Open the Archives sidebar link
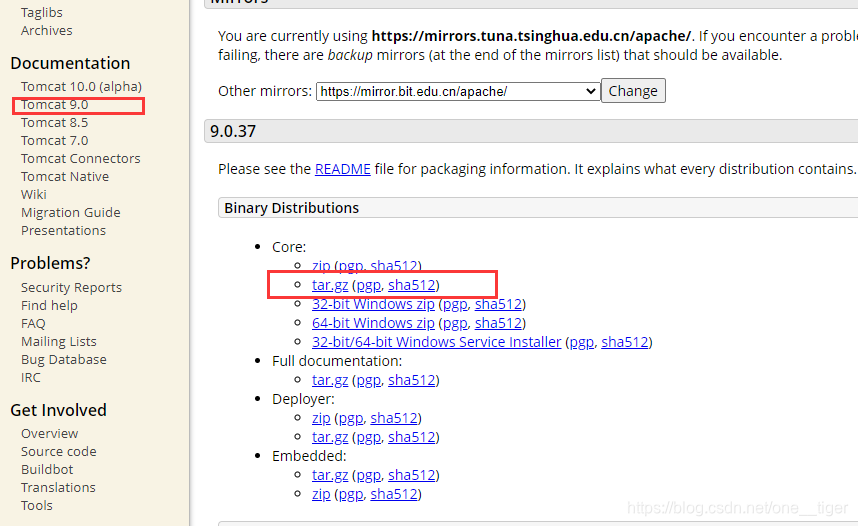The image size is (858, 526). [47, 30]
